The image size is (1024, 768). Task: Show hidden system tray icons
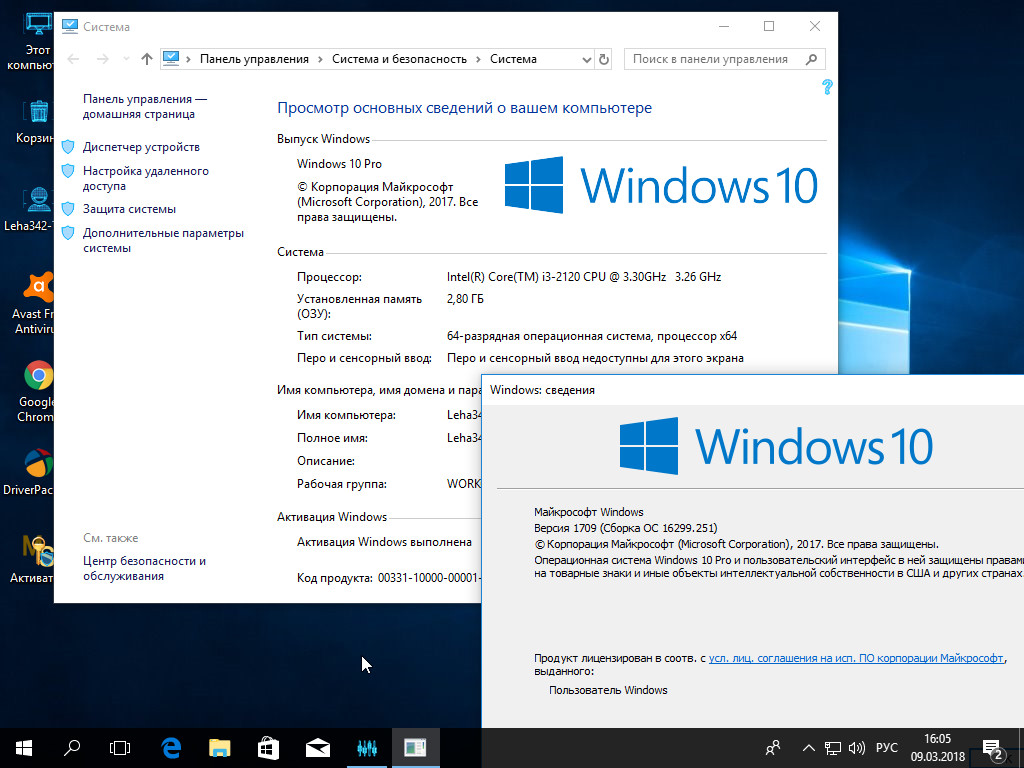[x=808, y=747]
